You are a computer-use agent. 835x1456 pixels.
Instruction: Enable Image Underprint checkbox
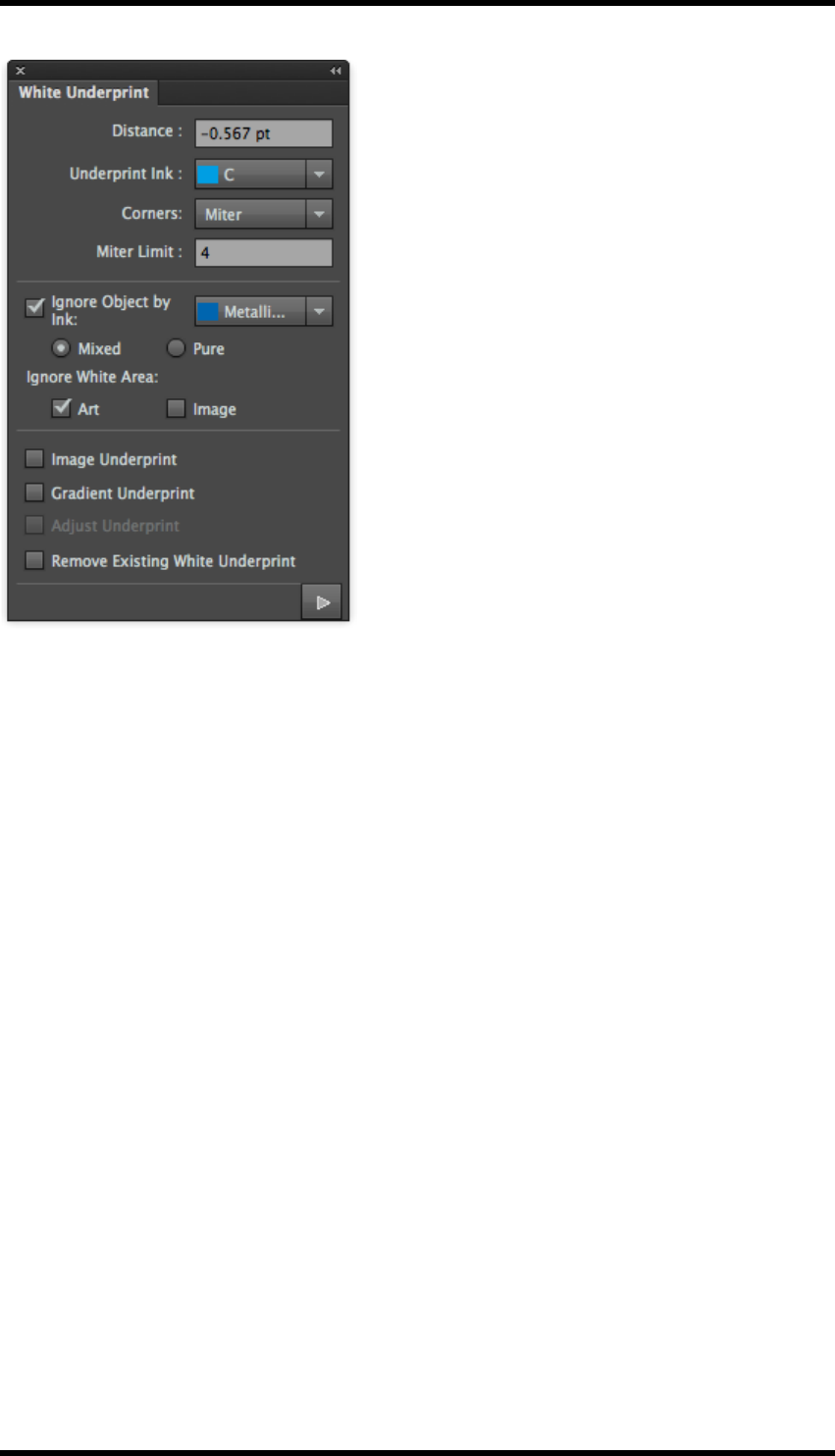pos(34,458)
